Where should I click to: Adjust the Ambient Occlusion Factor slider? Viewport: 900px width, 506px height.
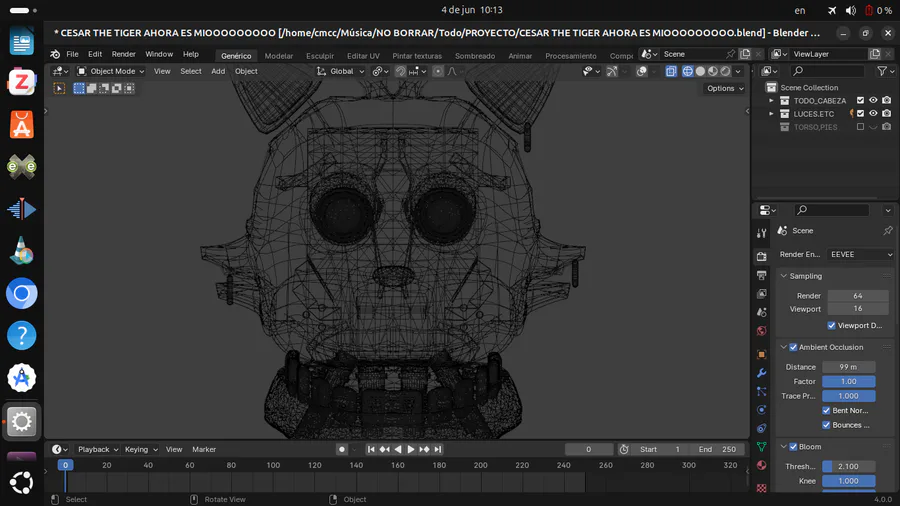click(x=848, y=381)
